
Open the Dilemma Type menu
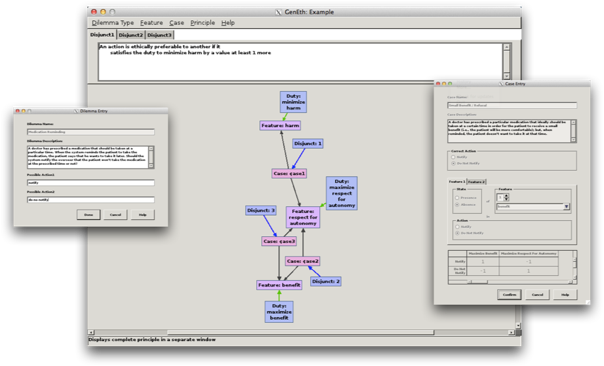coord(113,23)
